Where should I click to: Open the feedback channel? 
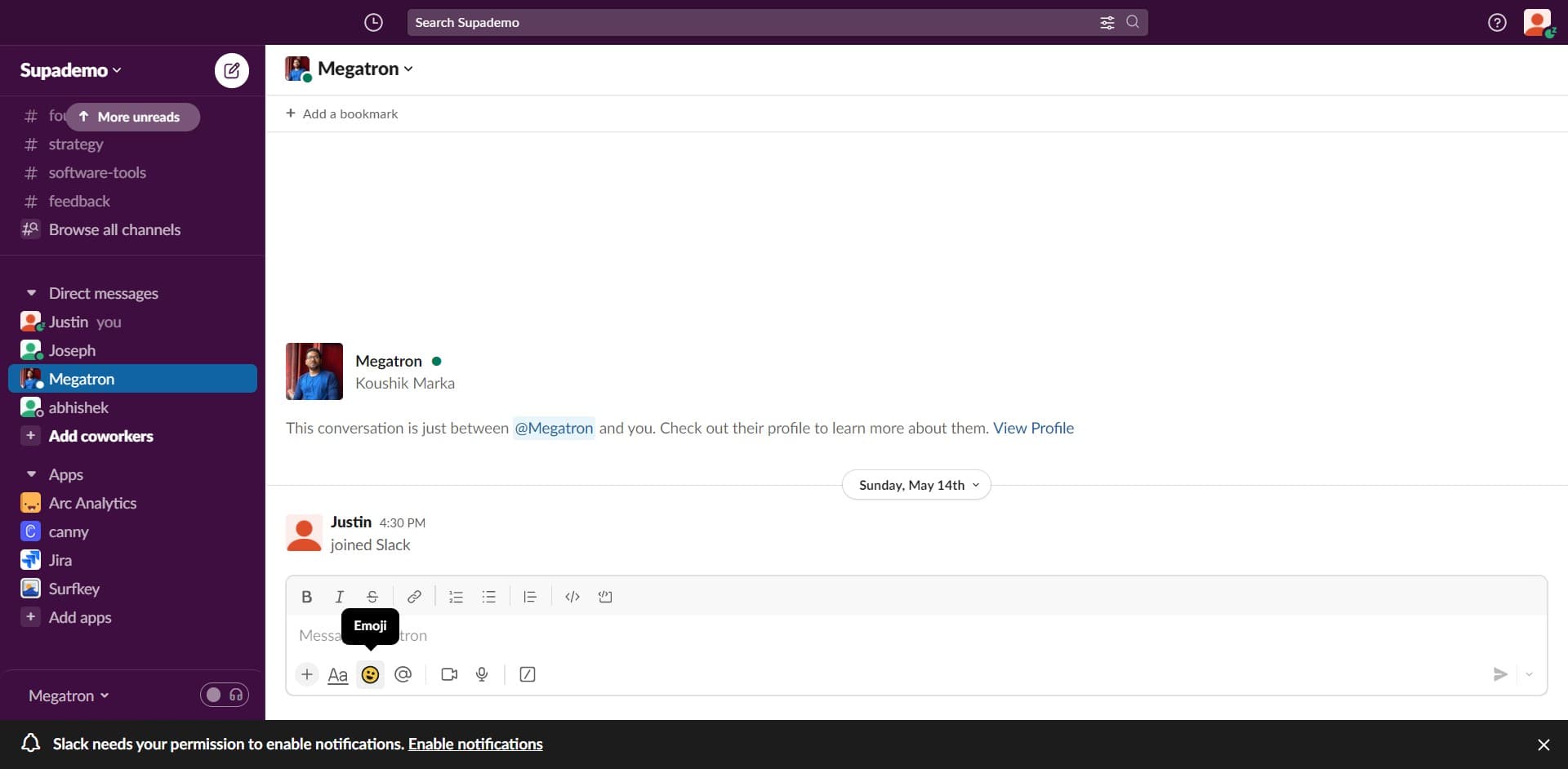(x=78, y=201)
